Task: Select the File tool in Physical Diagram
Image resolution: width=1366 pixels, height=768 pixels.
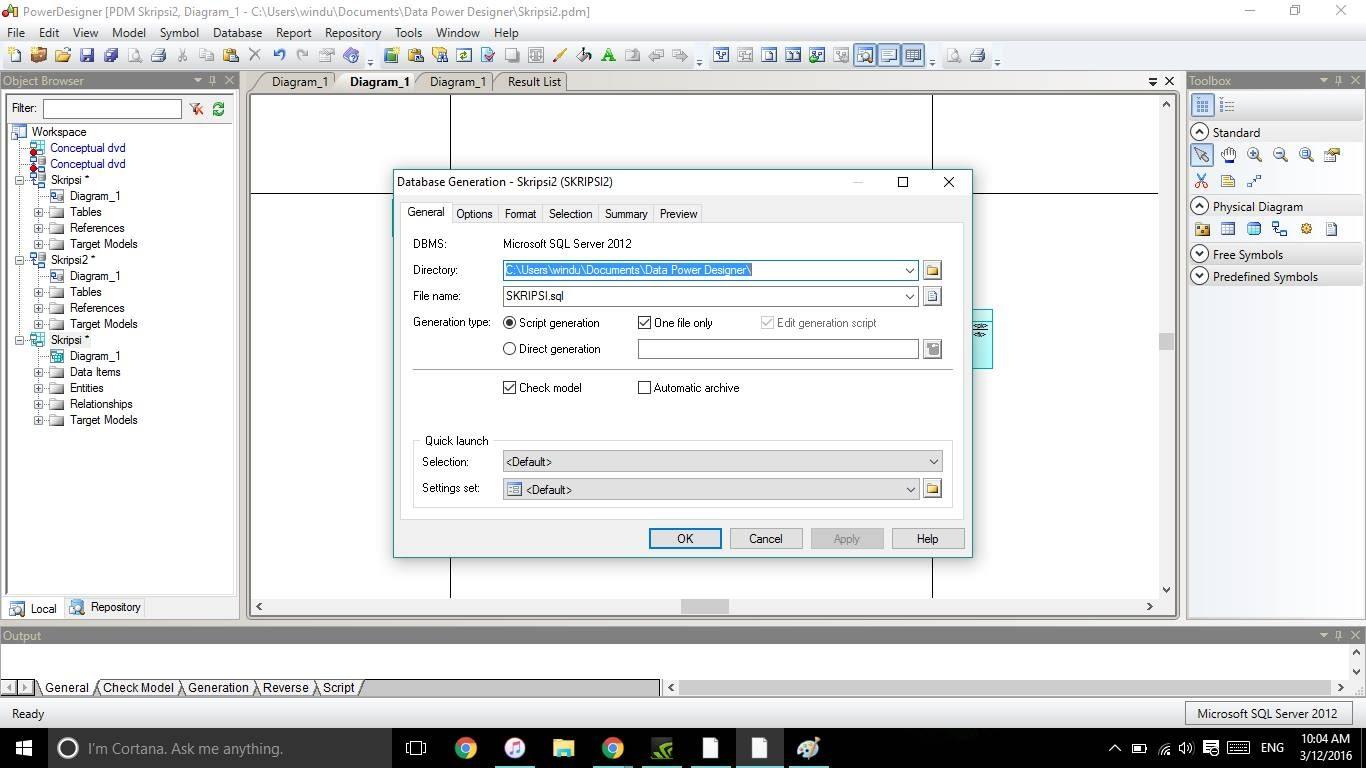Action: pos(1332,229)
